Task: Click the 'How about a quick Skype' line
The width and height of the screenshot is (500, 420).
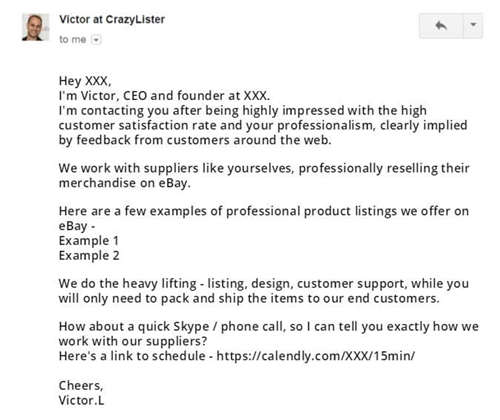Action: coord(269,326)
